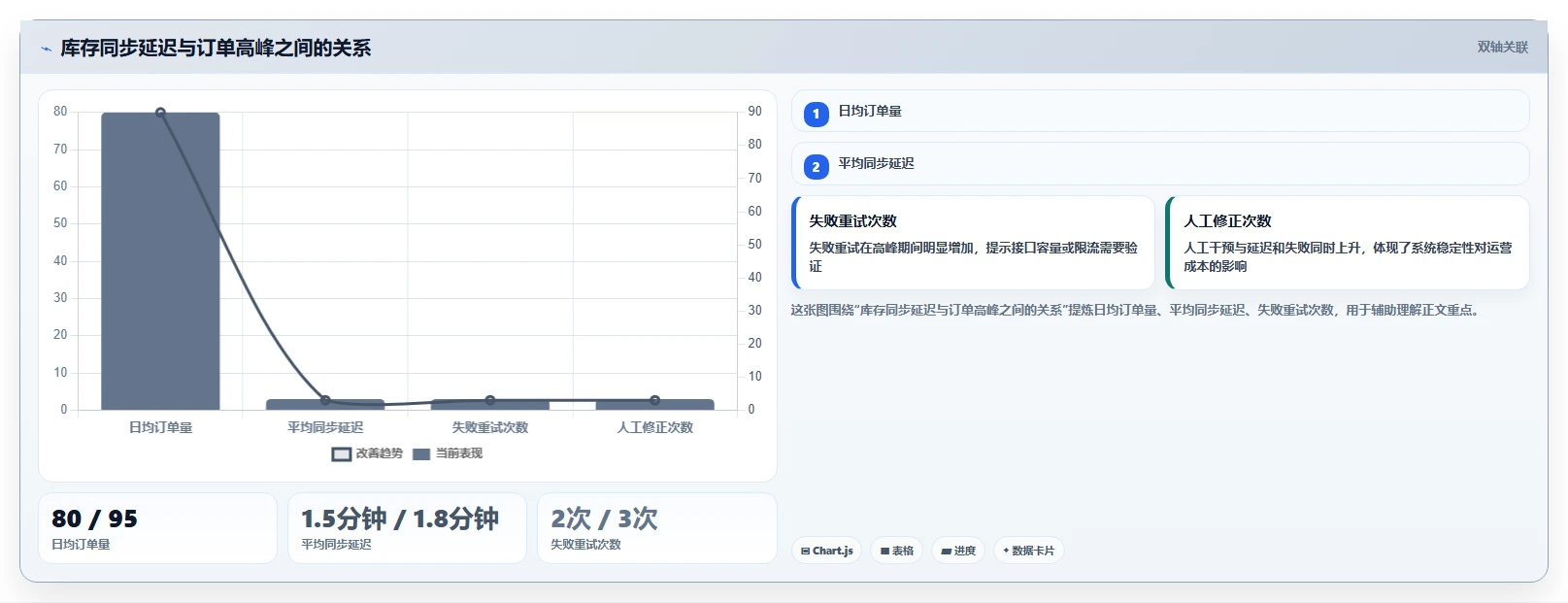Click the x-axis label 失败重试次数
Image resolution: width=1568 pixels, height=603 pixels.
point(490,427)
